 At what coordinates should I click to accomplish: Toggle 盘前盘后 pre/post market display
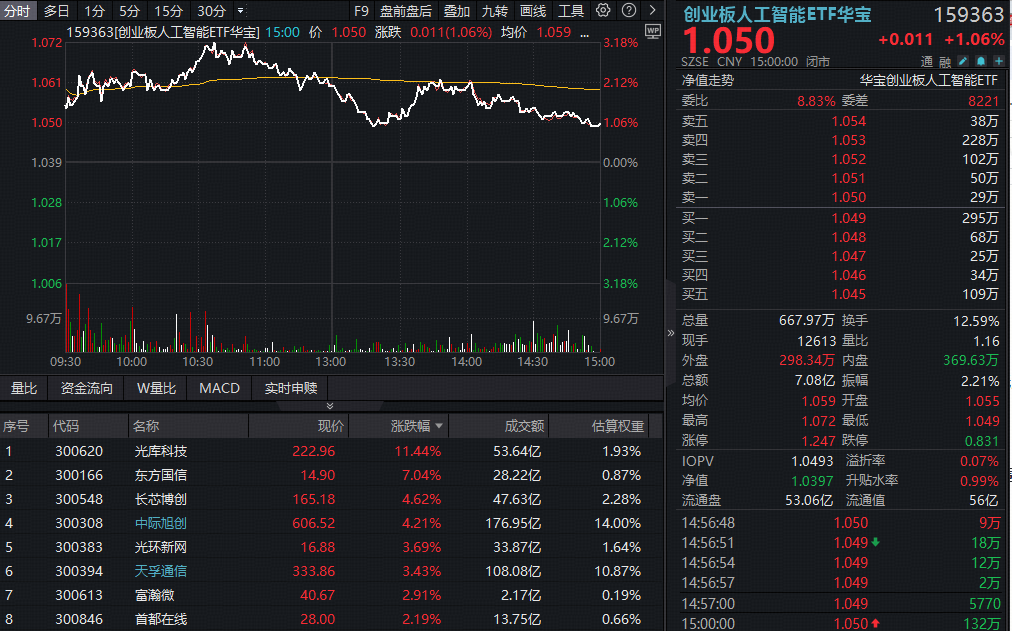(404, 10)
